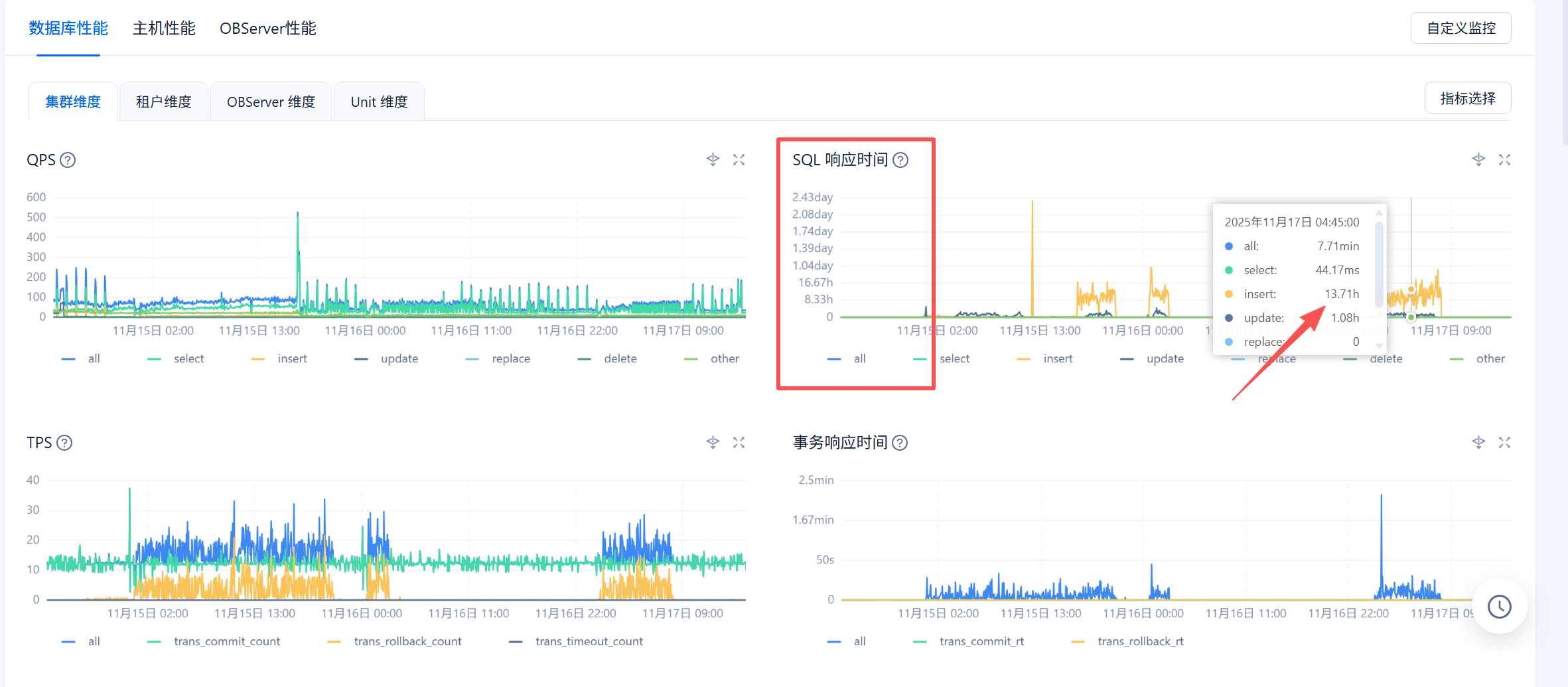Open the 指标选择 metric selector

pos(1468,98)
